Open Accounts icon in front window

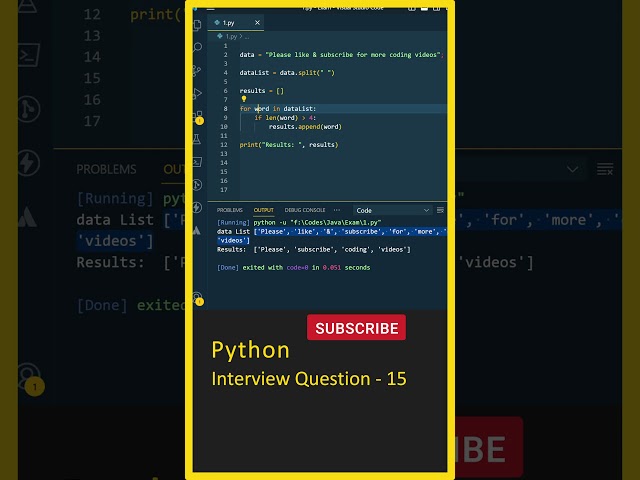coord(198,298)
